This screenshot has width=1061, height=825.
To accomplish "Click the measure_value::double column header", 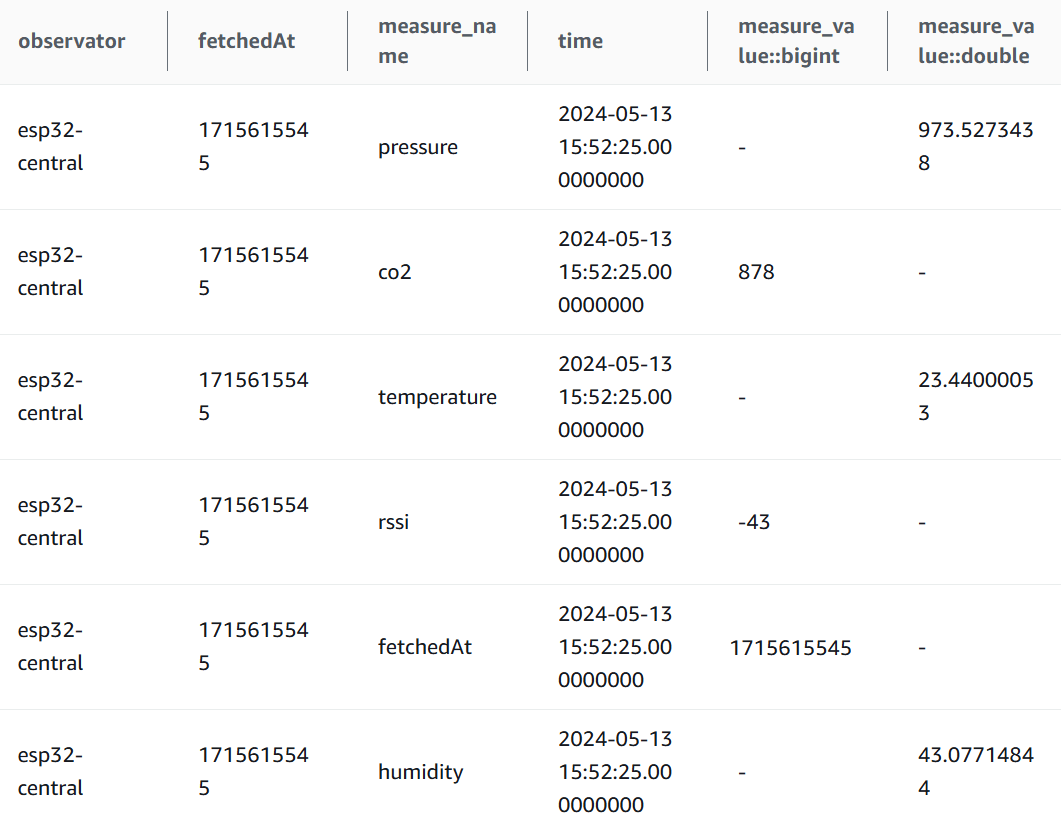I will 976,41.
